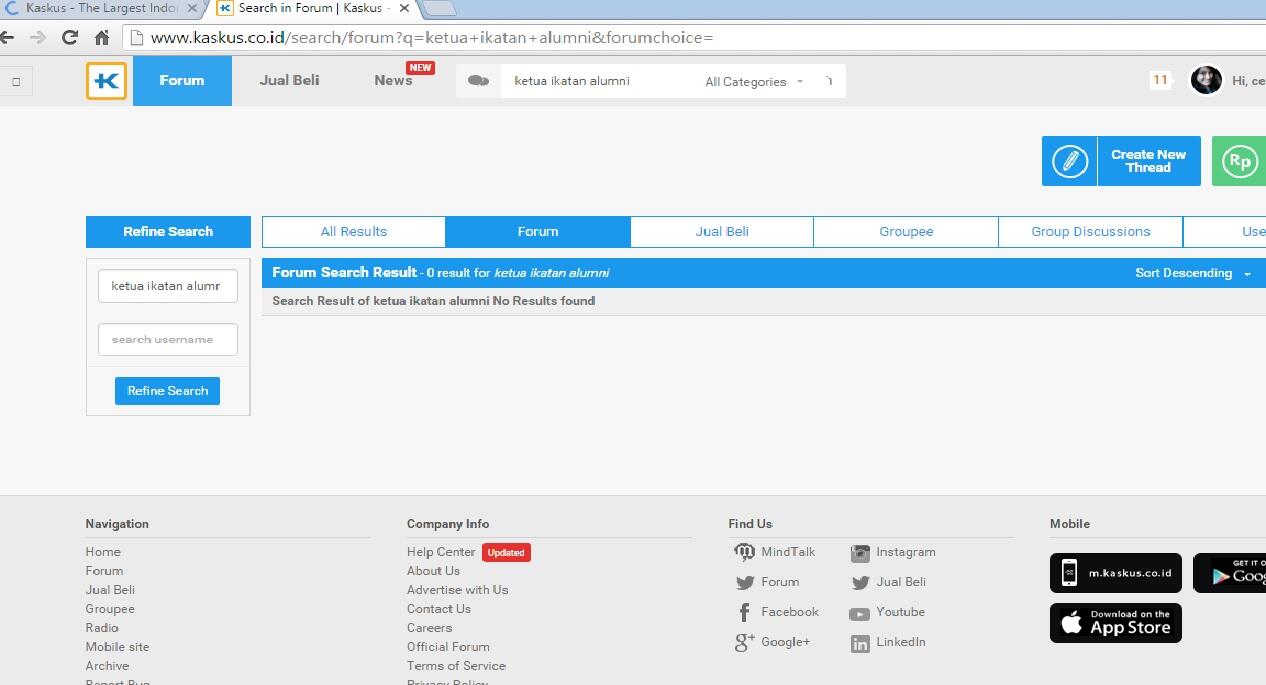Screen dimensions: 1266x685
Task: Click the Refine Search panel header
Action: click(168, 232)
